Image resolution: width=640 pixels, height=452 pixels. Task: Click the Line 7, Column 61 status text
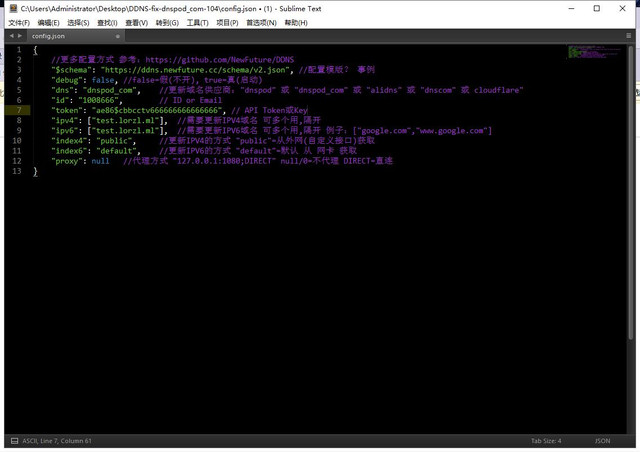(x=57, y=441)
